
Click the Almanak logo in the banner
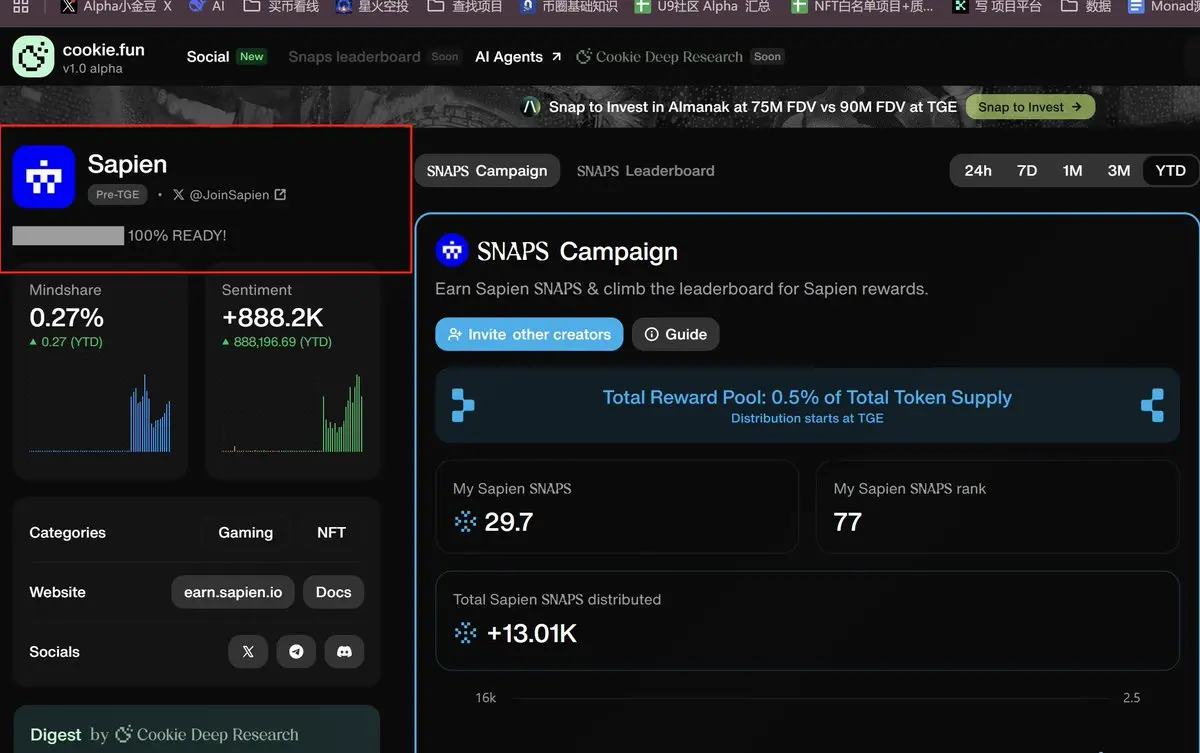tap(531, 107)
